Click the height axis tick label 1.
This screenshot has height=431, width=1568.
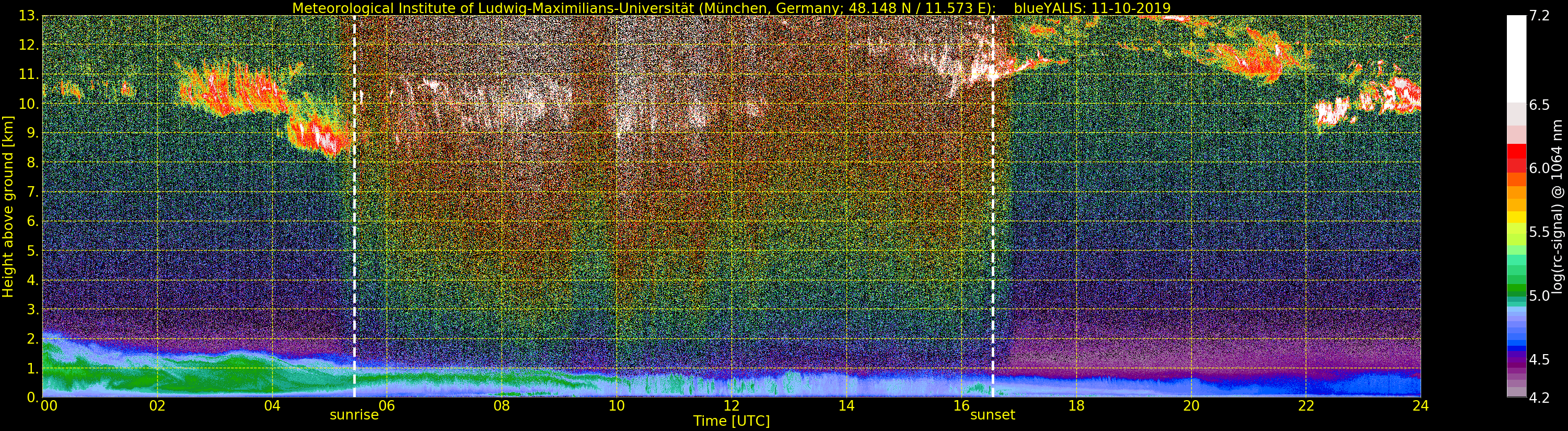[x=33, y=368]
